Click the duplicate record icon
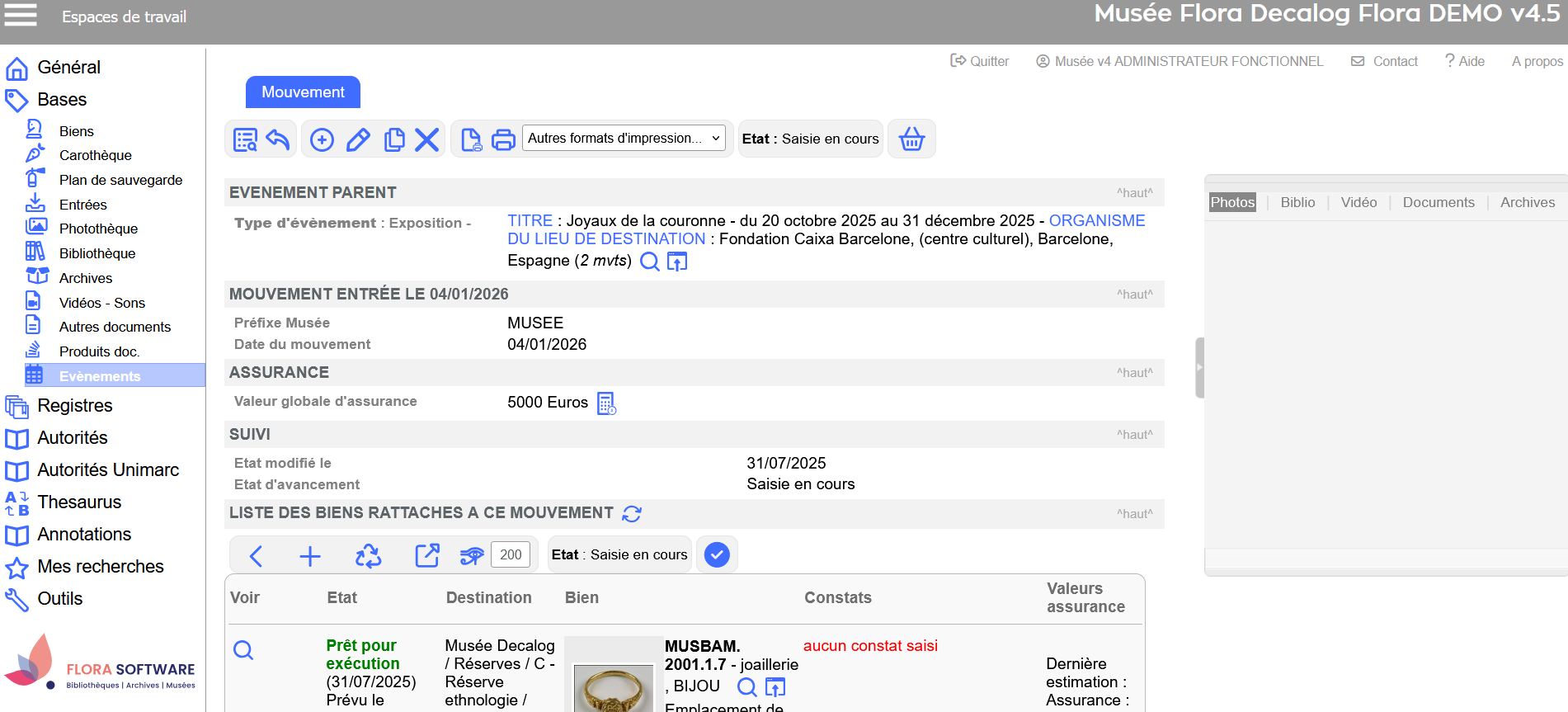This screenshot has width=1568, height=712. coord(394,139)
